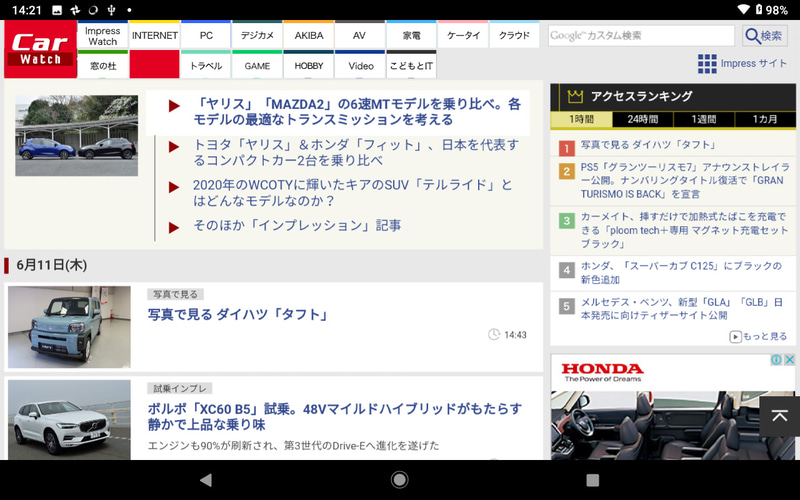Open the PC Watch tab

point(206,35)
